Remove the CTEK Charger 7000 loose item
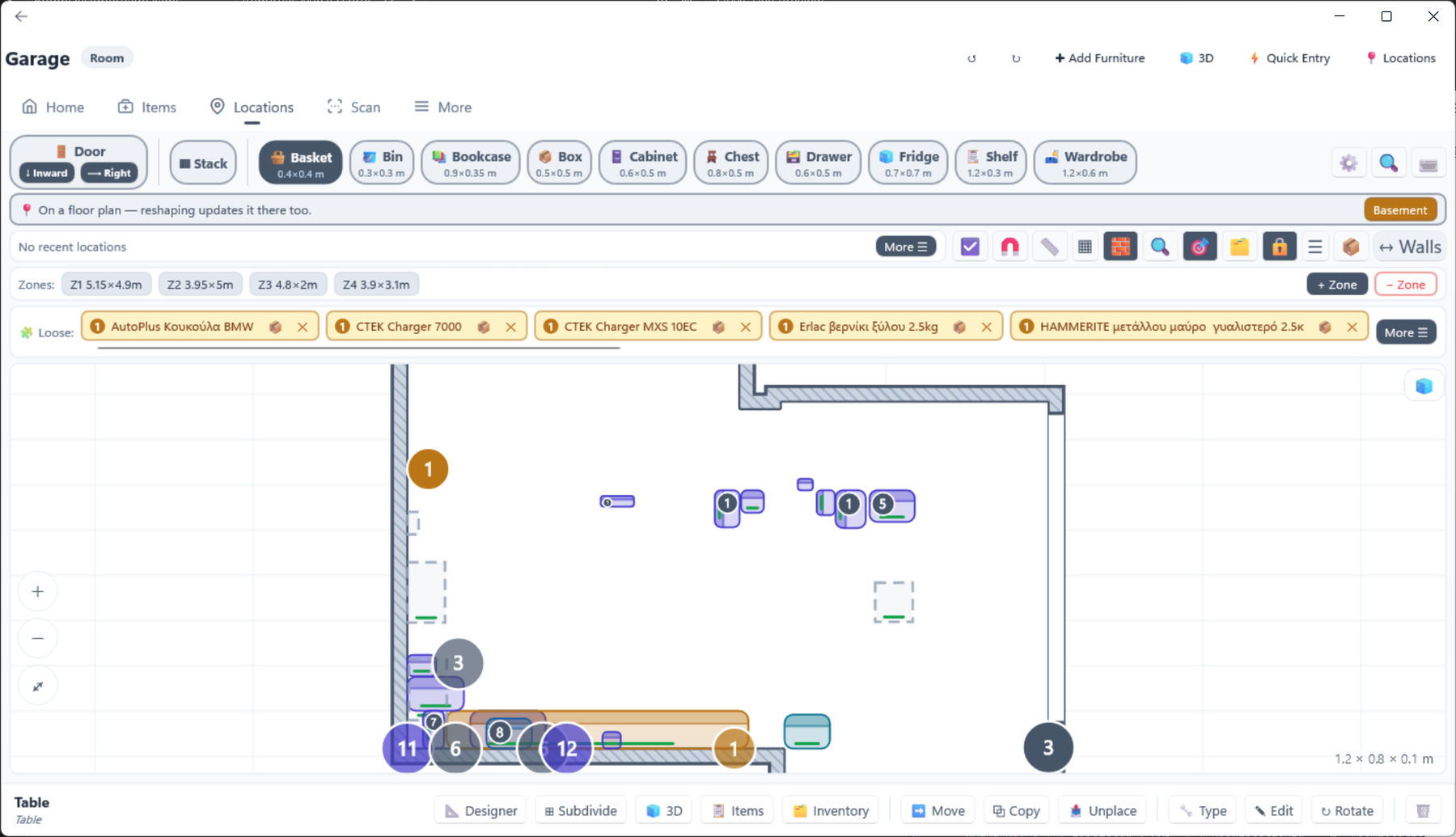1456x837 pixels. [510, 327]
